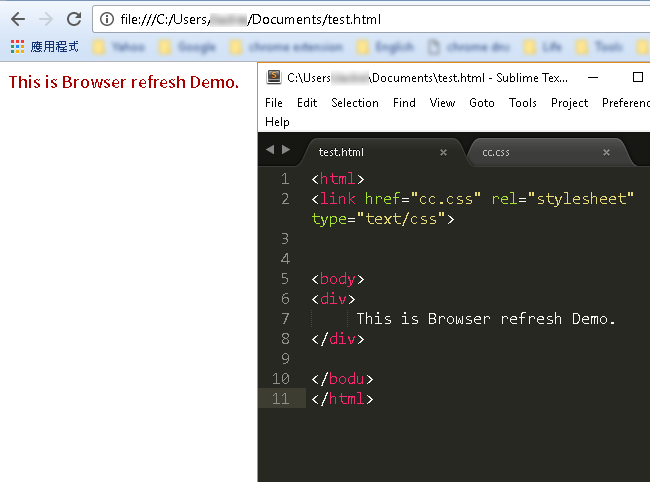Go back in Chrome browser
650x482 pixels.
coord(18,19)
